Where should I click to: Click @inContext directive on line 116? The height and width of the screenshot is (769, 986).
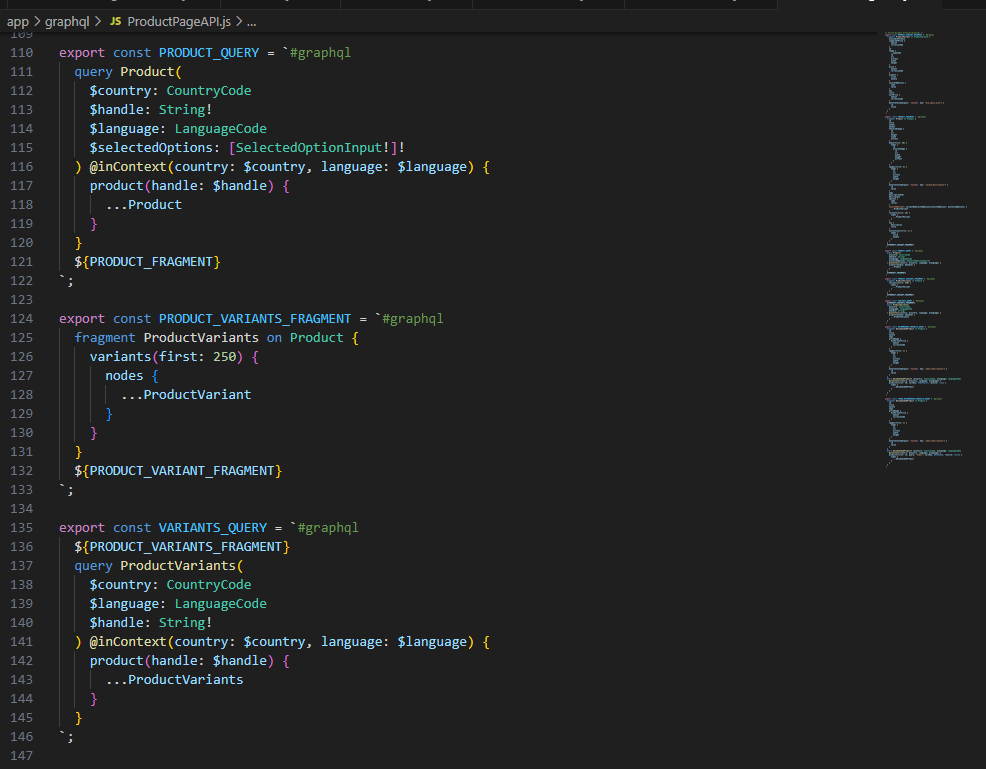(x=128, y=167)
